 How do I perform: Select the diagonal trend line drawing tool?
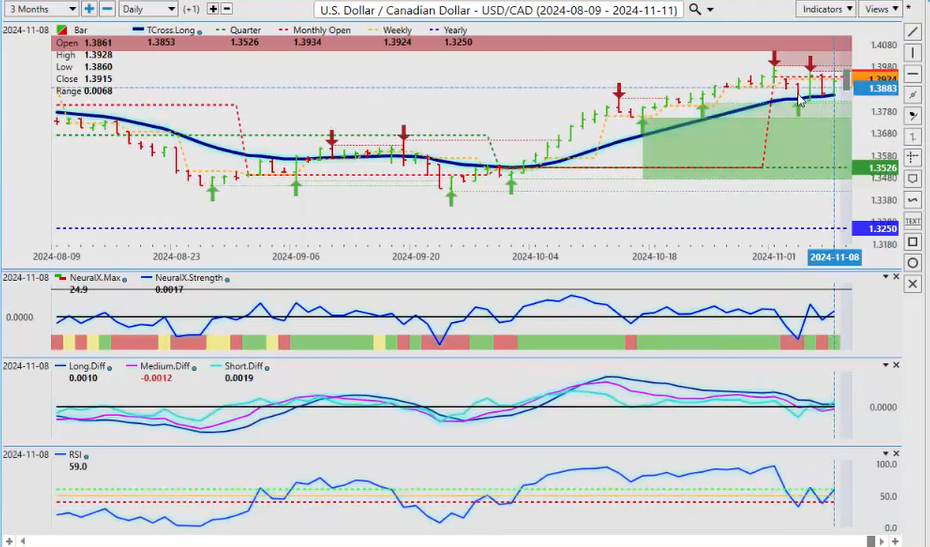click(x=913, y=32)
